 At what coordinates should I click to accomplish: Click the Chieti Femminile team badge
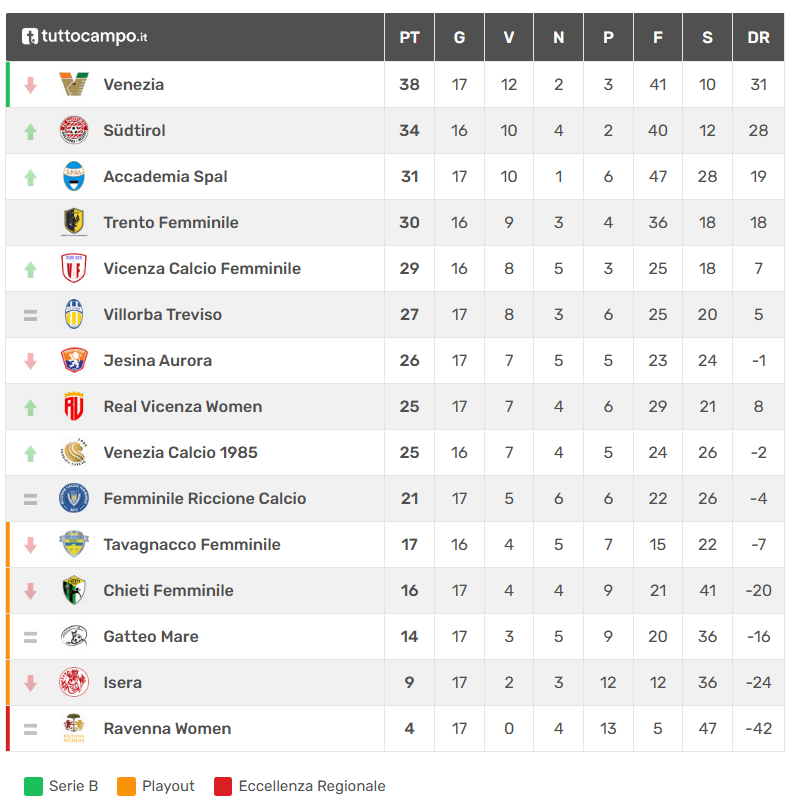click(74, 591)
